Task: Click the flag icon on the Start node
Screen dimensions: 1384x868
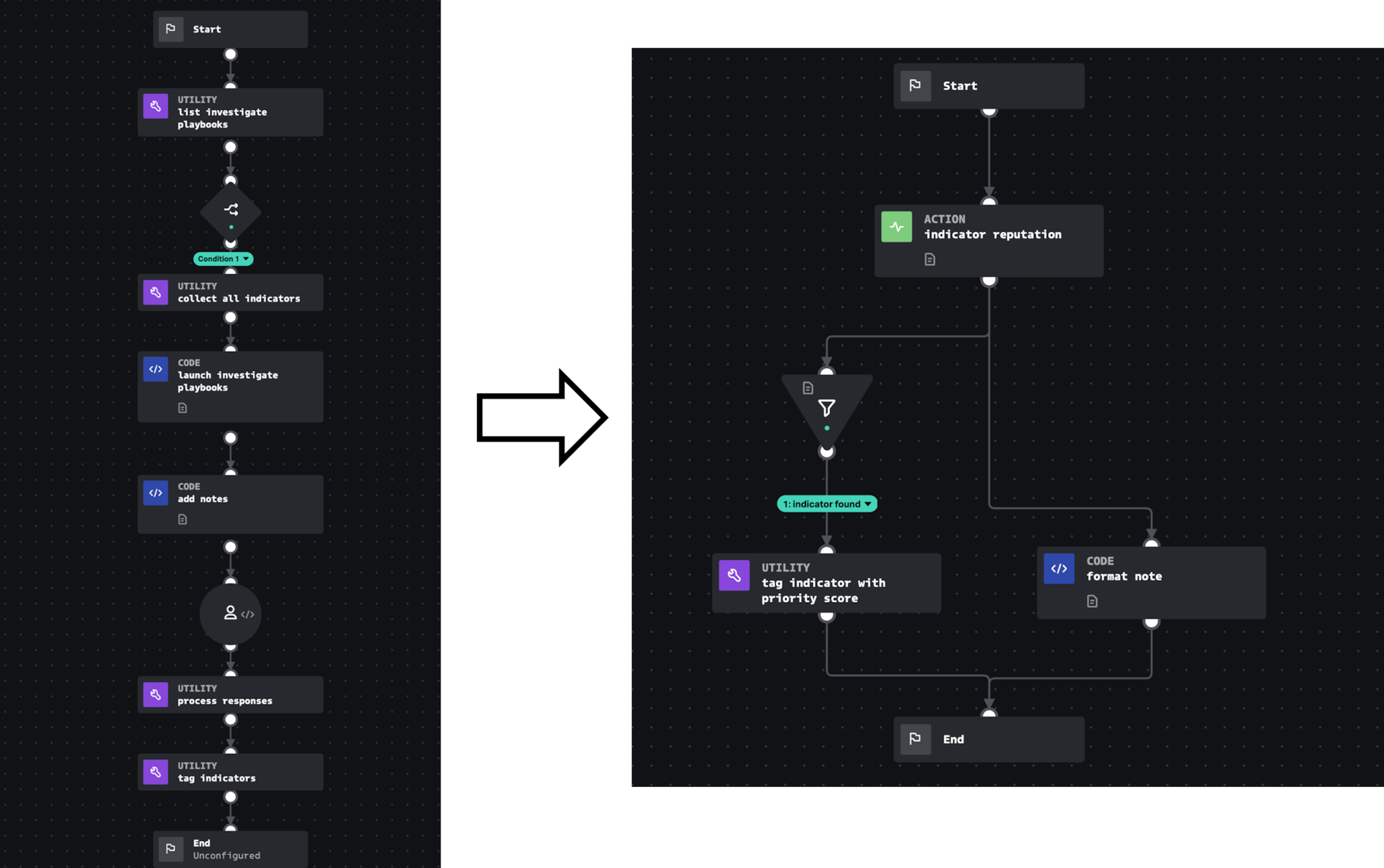Action: point(171,28)
